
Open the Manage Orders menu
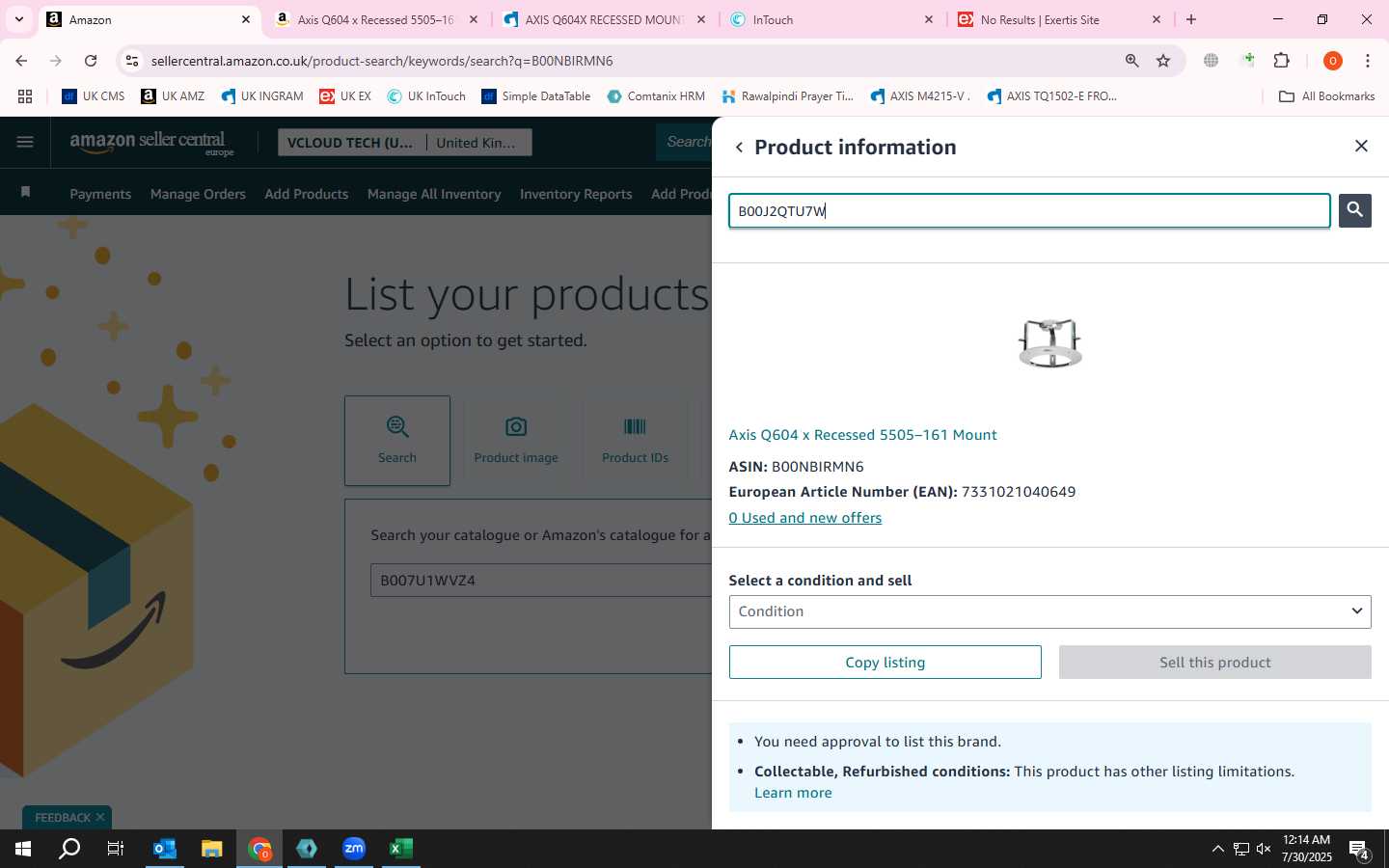point(198,194)
